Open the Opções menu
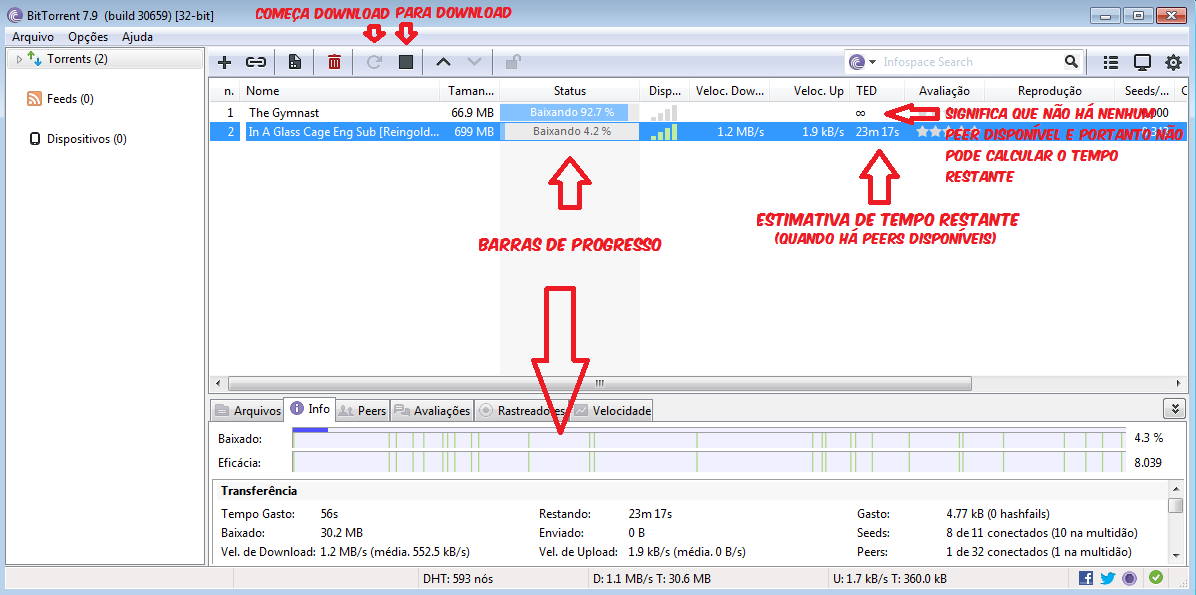This screenshot has width=1196, height=595. click(x=87, y=36)
